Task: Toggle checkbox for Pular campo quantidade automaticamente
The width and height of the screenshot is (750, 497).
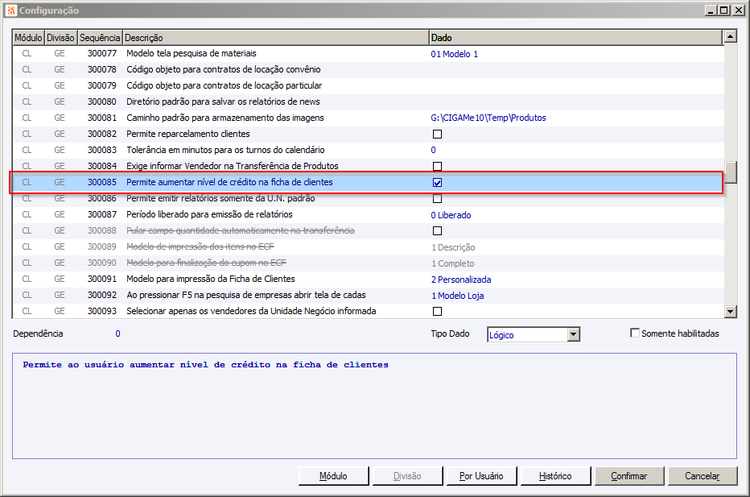Action: (437, 231)
